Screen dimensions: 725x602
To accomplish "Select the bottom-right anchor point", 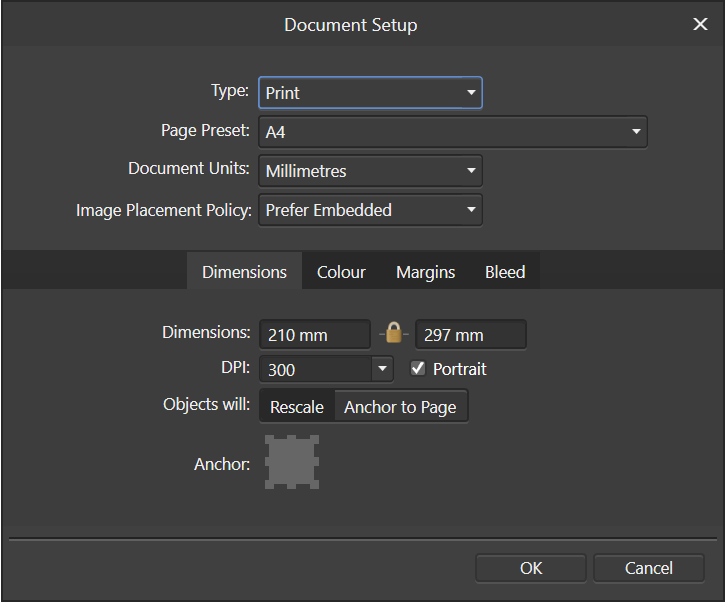I will (x=314, y=484).
